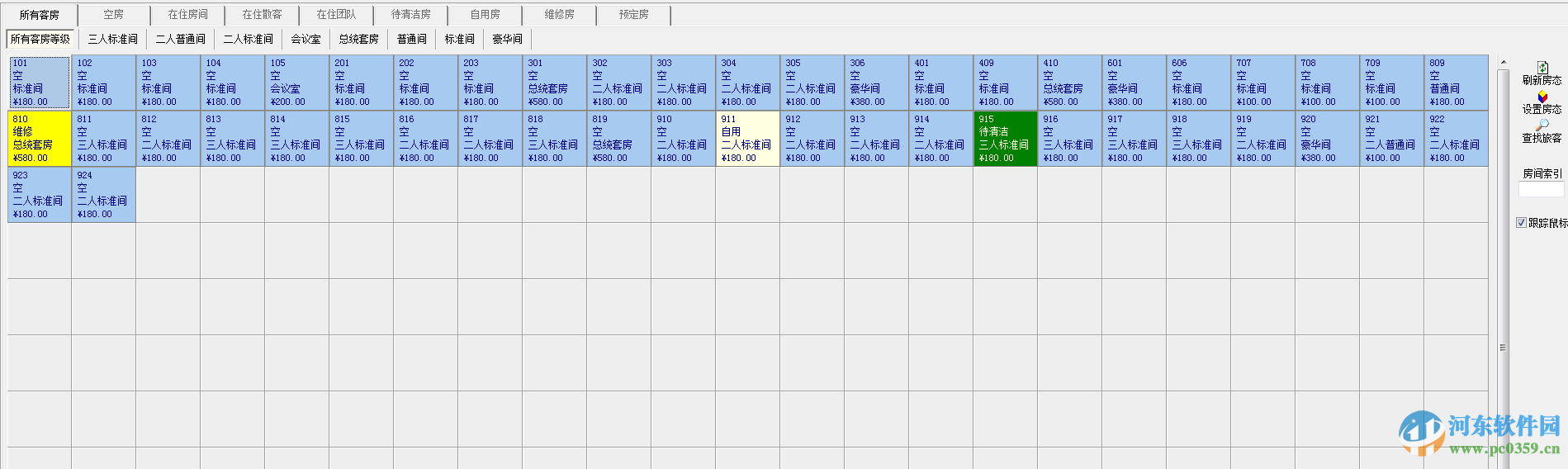Open the 设置房态 room status settings icon
This screenshot has width=1568, height=469.
click(1542, 97)
